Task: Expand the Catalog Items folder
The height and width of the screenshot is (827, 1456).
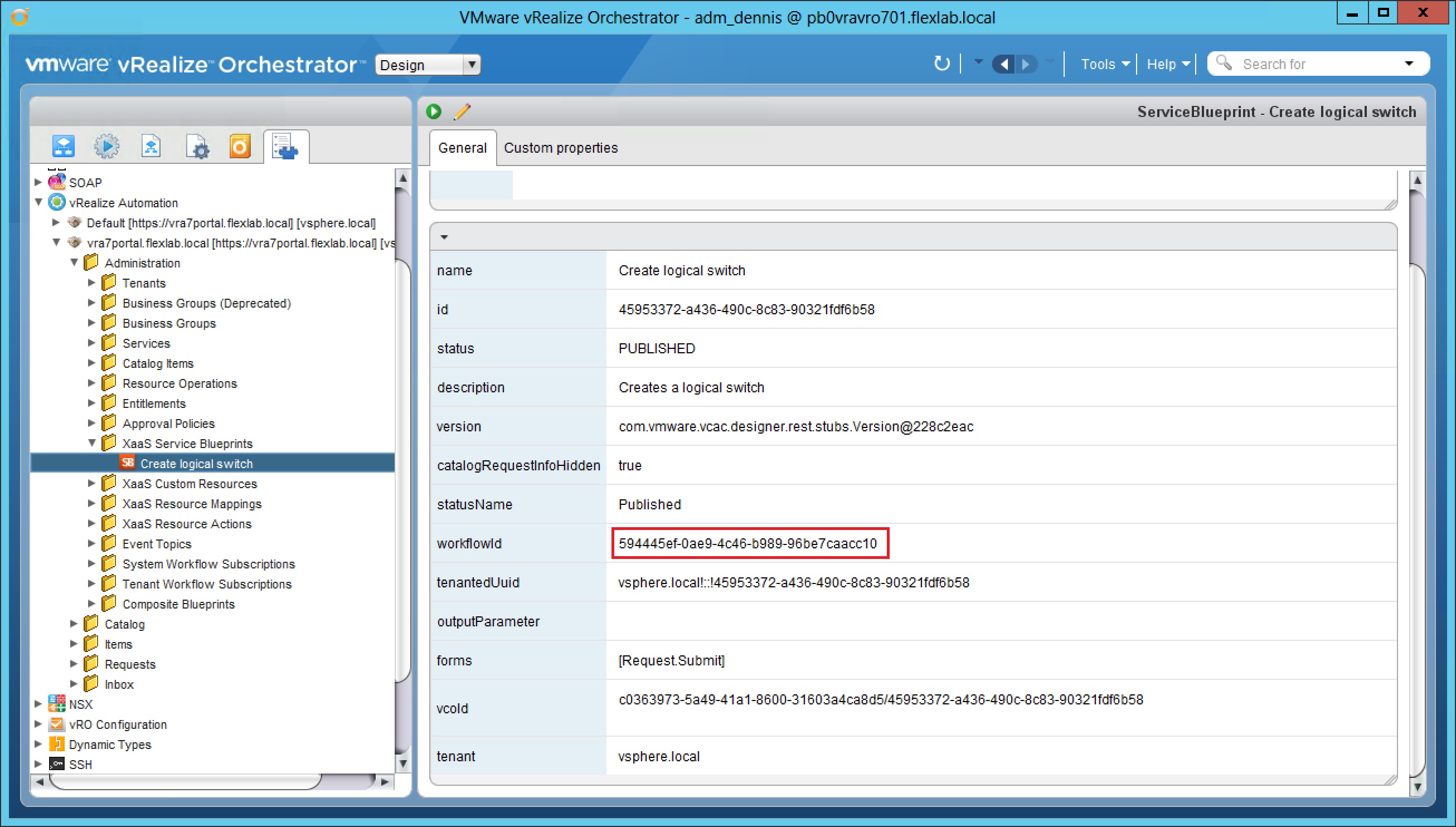Action: point(91,363)
